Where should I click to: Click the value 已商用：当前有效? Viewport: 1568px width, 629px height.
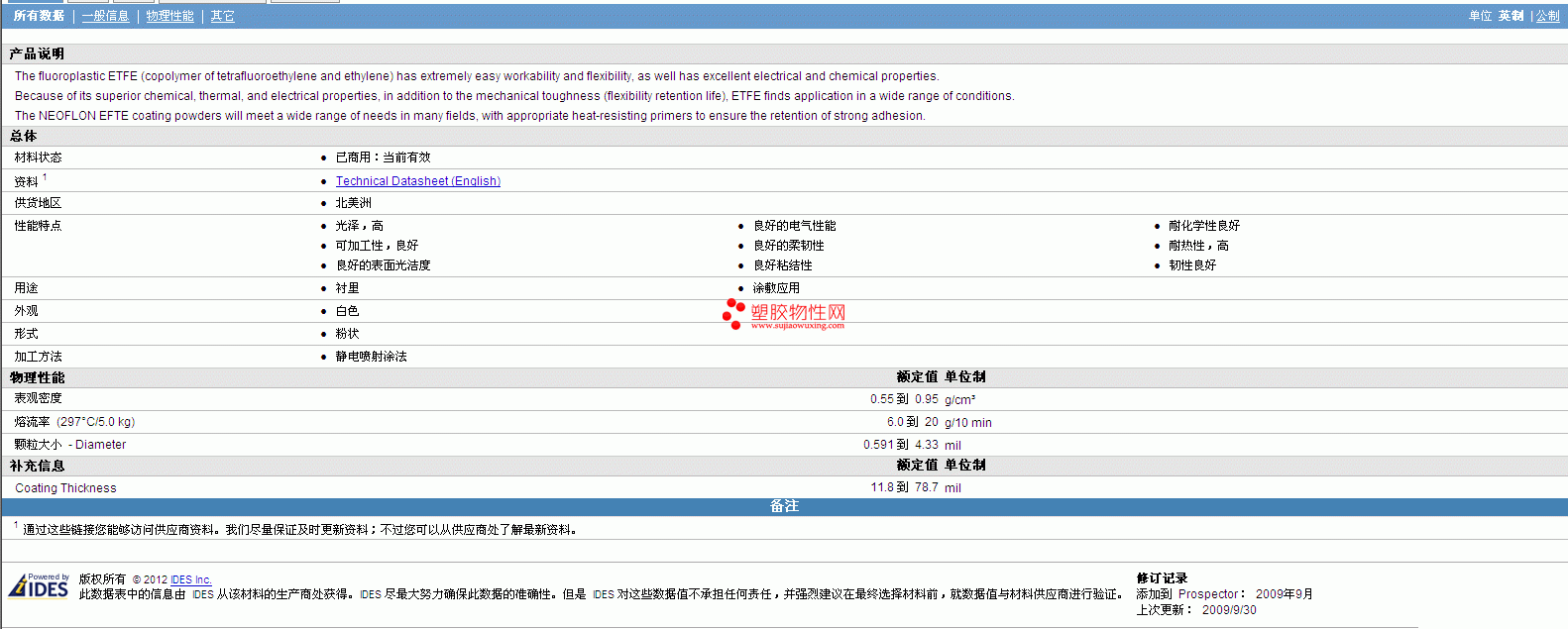[x=383, y=157]
